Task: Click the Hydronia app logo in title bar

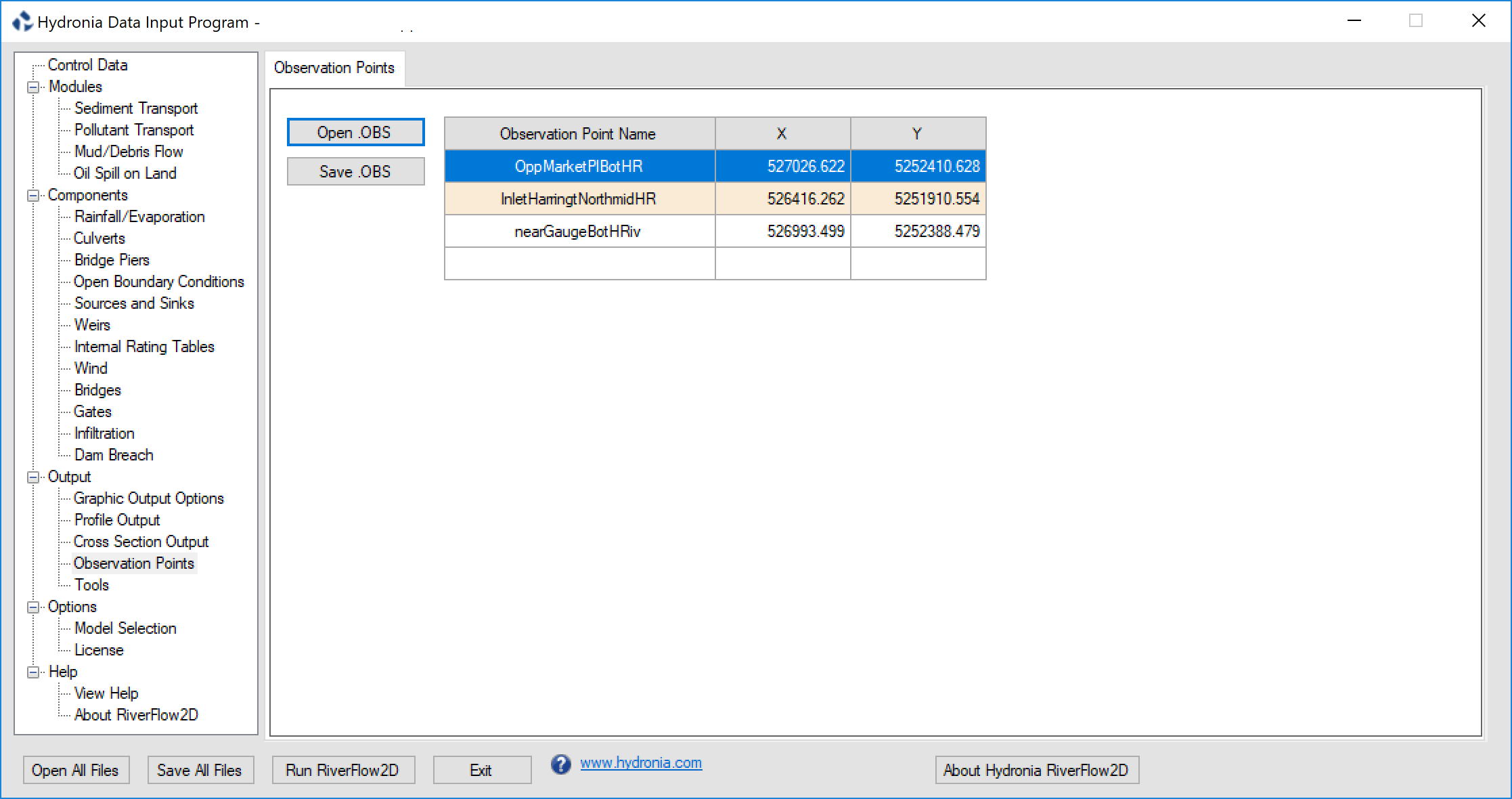Action: (22, 22)
